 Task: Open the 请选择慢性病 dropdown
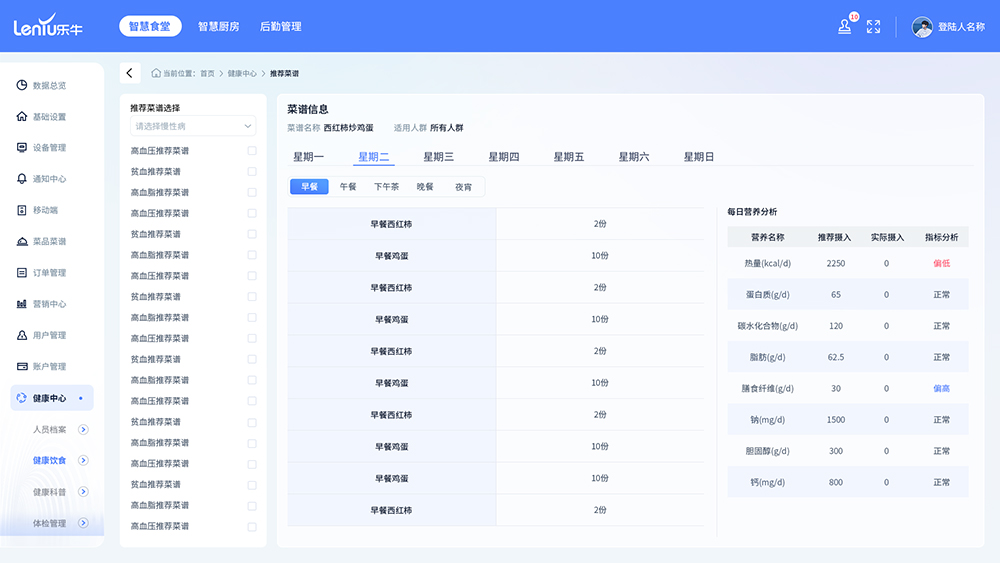pyautogui.click(x=193, y=126)
